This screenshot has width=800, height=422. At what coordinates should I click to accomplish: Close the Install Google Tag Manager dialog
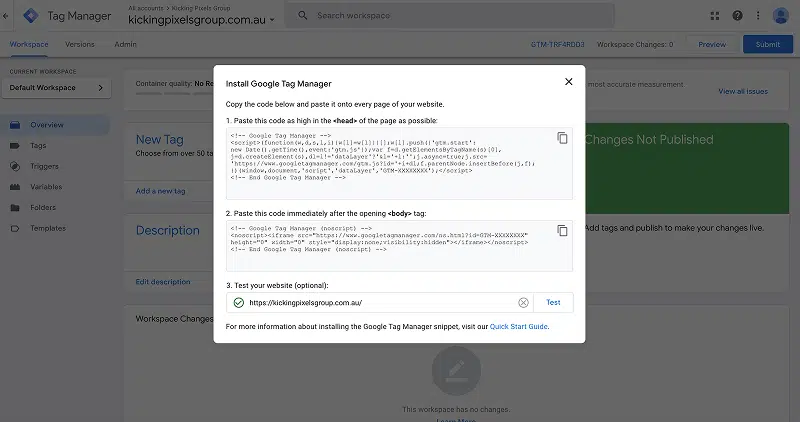tap(568, 82)
